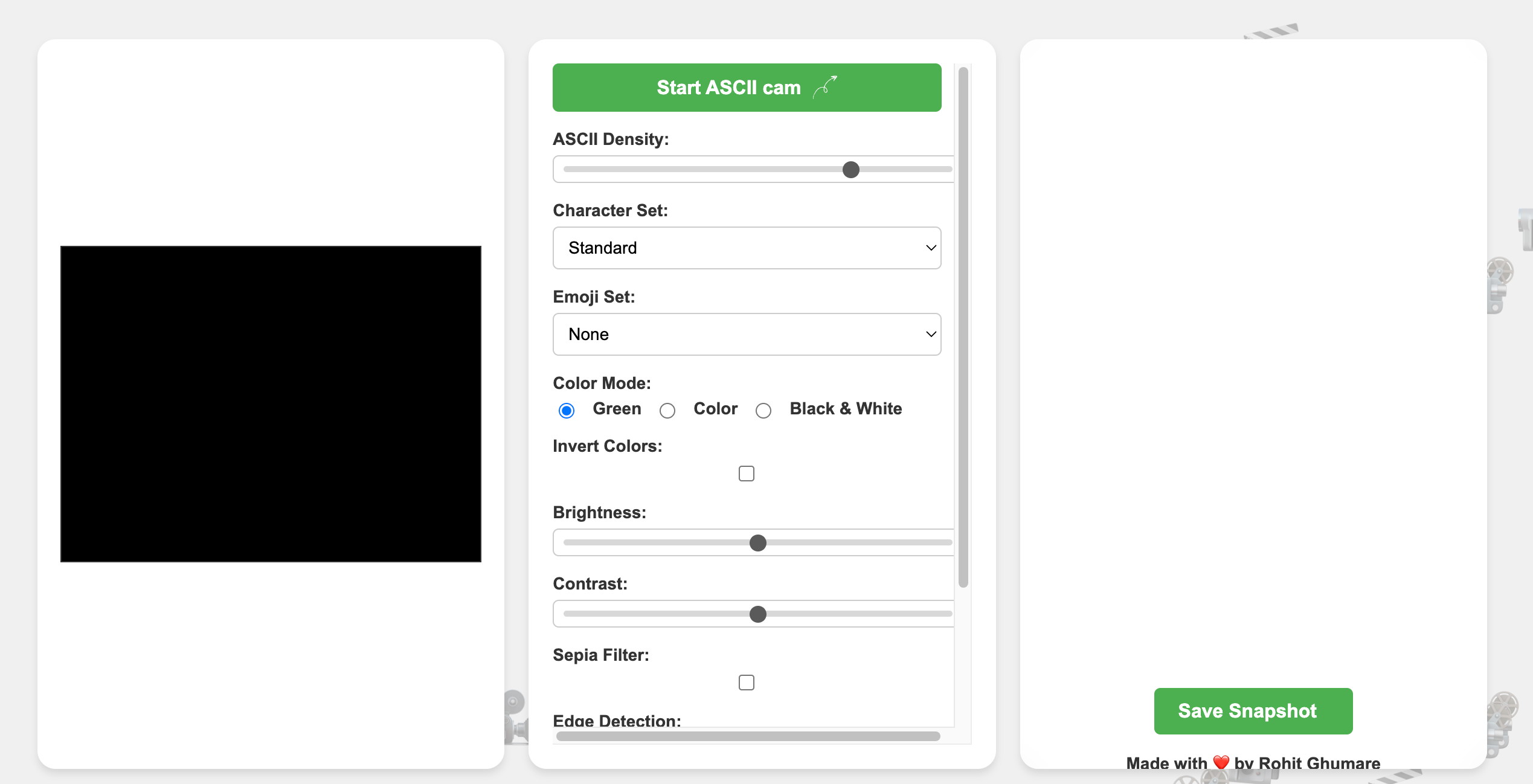This screenshot has width=1533, height=784.
Task: Click the 'Brightness:' label
Action: coord(599,512)
